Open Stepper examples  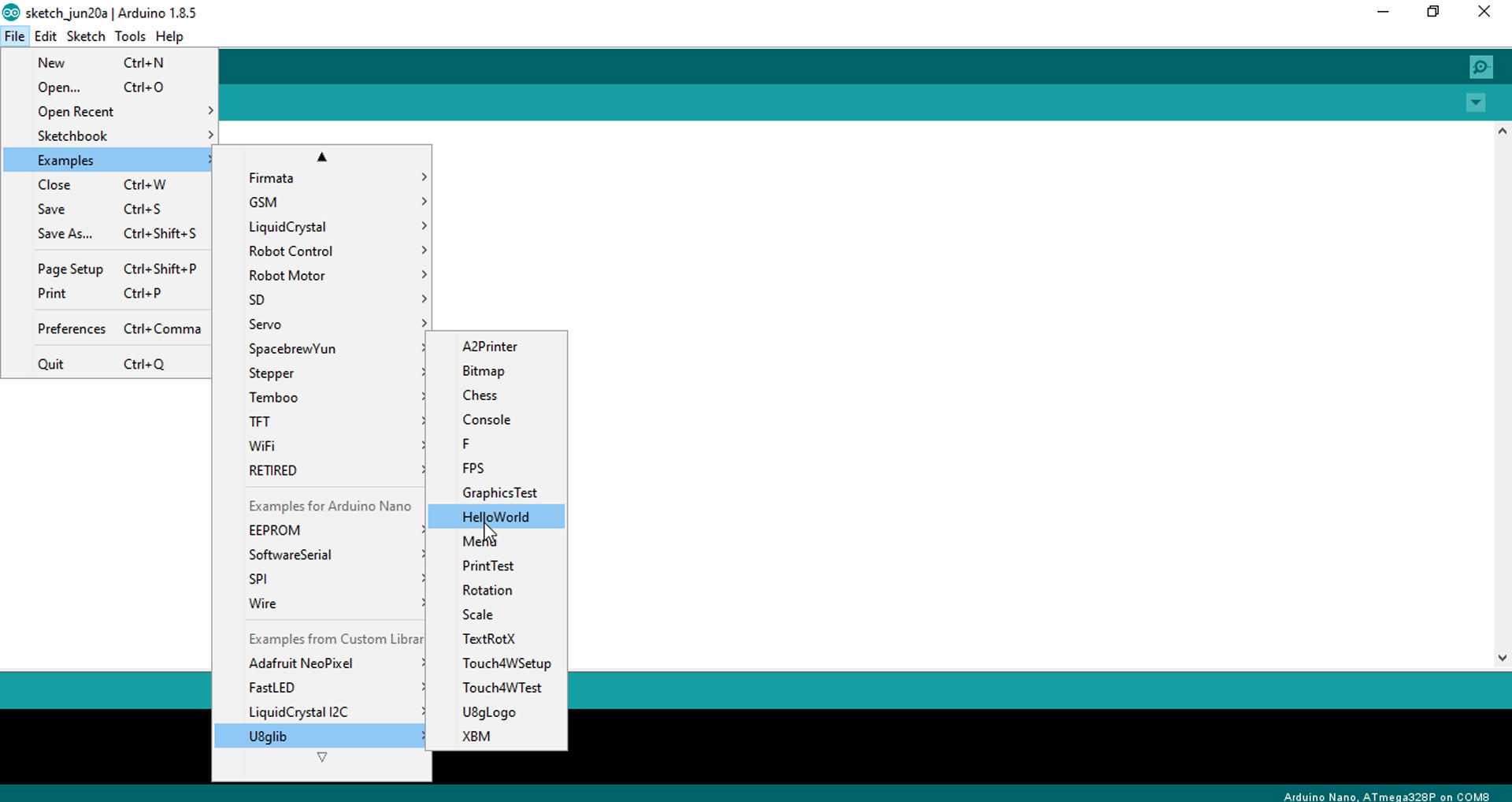pyautogui.click(x=320, y=373)
